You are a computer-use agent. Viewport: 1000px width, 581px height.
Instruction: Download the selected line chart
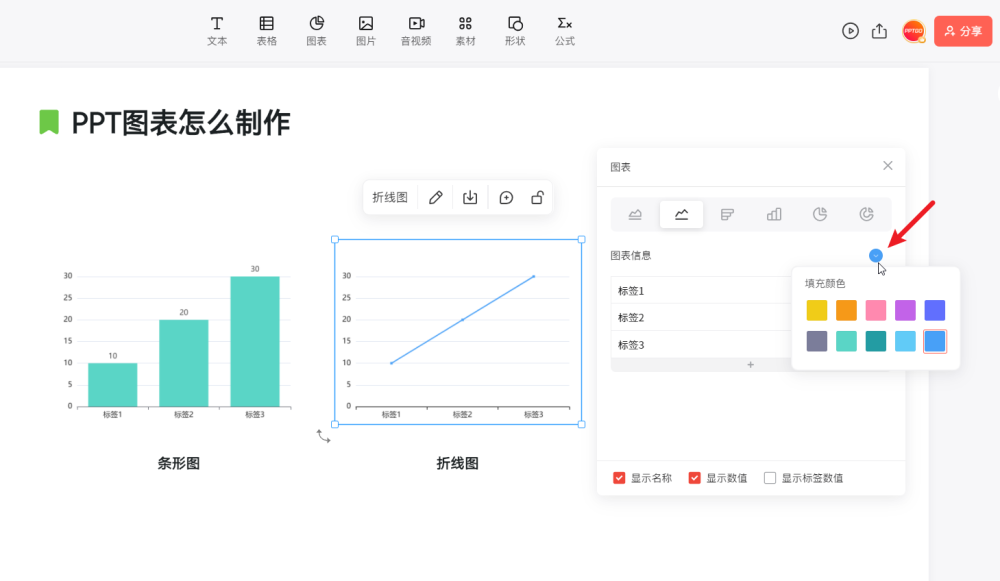[470, 197]
